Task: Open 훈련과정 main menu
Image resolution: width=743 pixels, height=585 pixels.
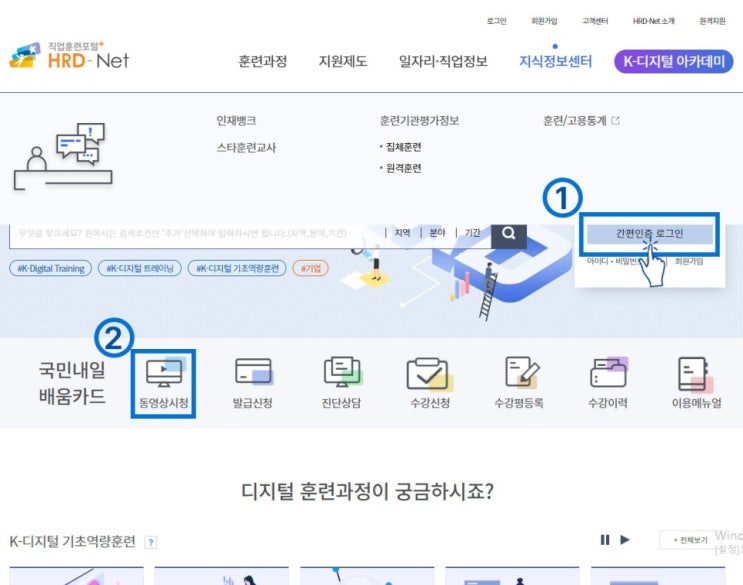Action: click(263, 62)
